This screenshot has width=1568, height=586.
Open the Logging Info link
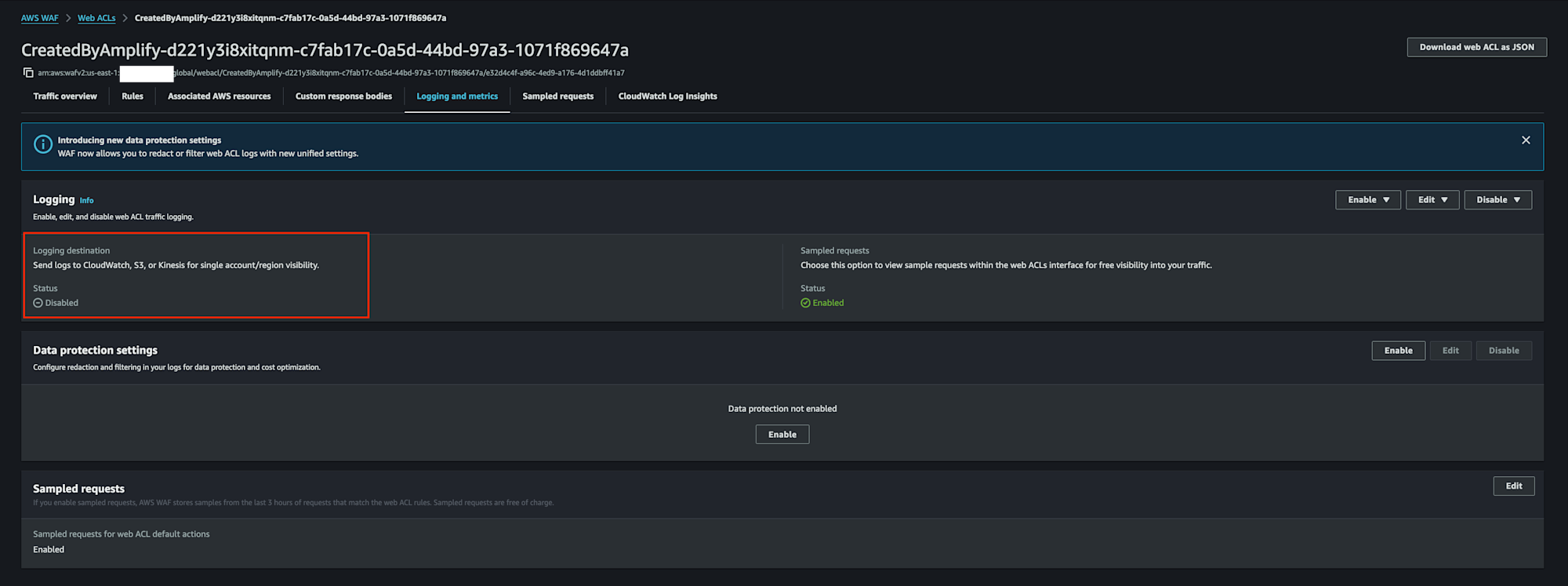point(86,201)
